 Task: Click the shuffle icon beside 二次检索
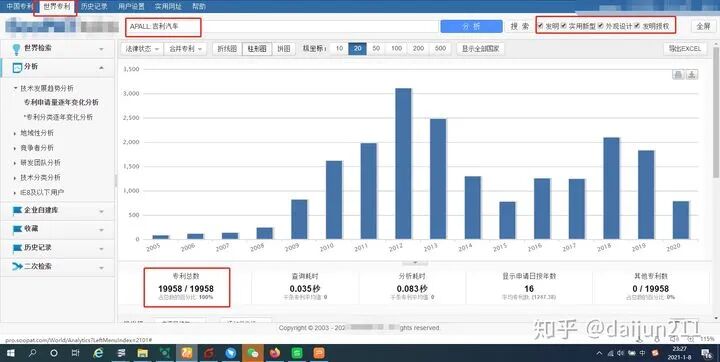(17, 266)
